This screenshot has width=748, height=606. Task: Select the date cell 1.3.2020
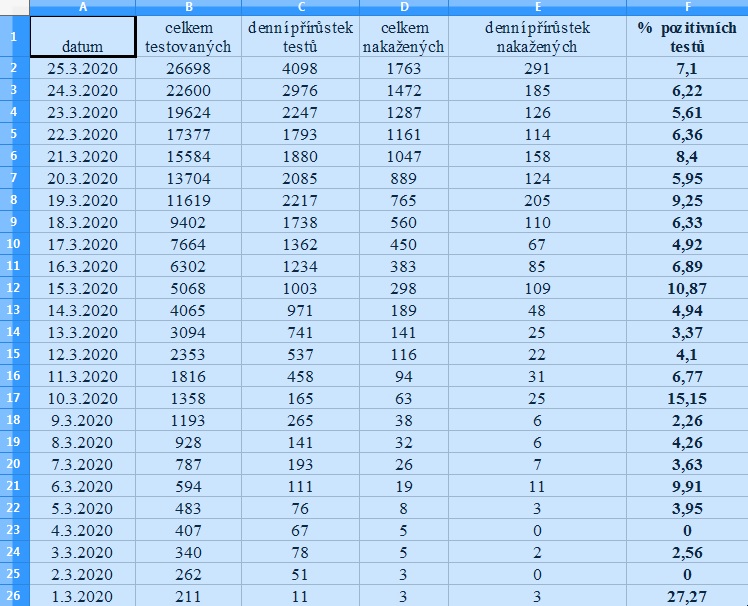point(82,596)
